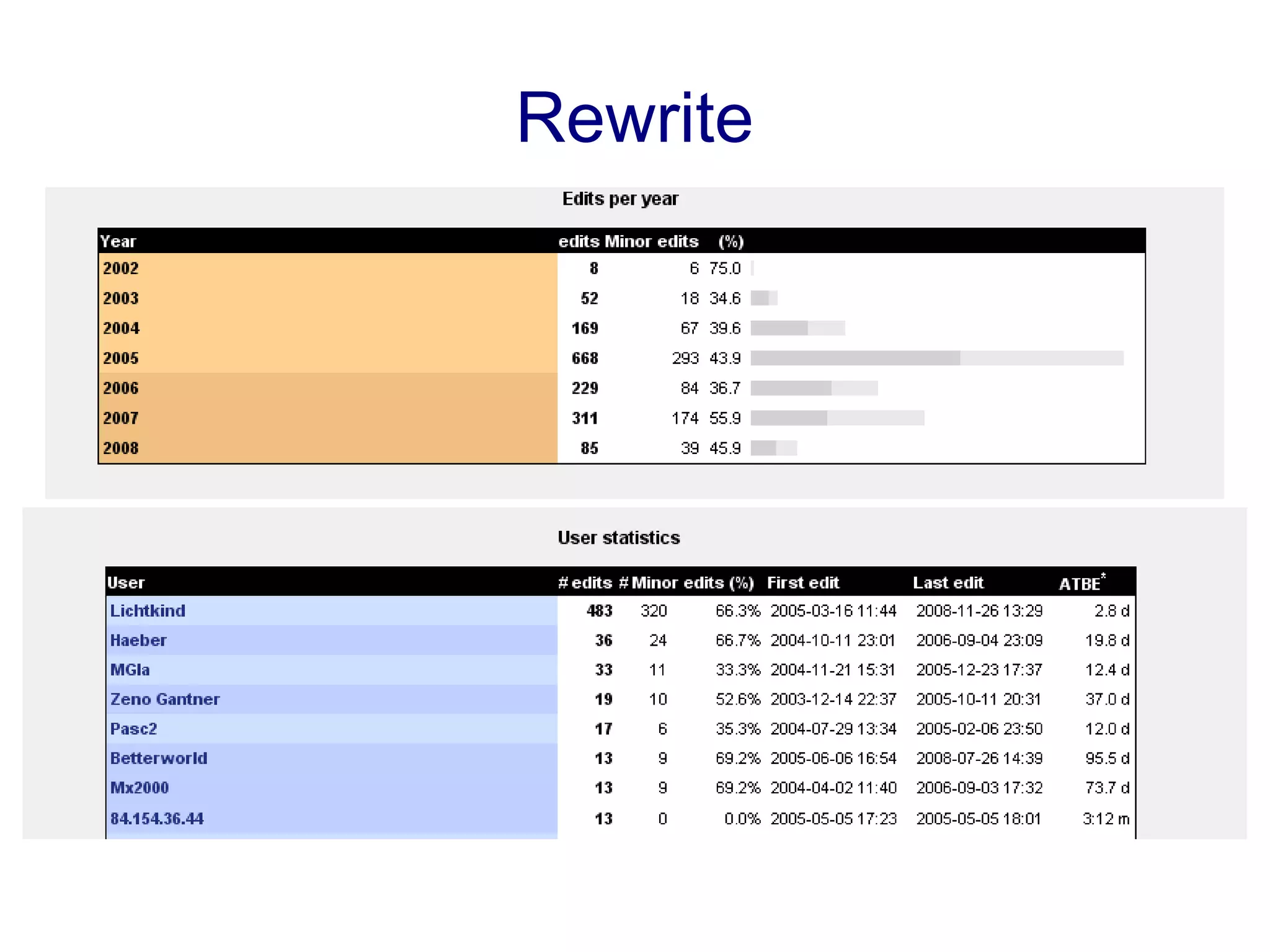The image size is (1270, 952).
Task: Click the ATBE column header
Action: (x=1081, y=583)
